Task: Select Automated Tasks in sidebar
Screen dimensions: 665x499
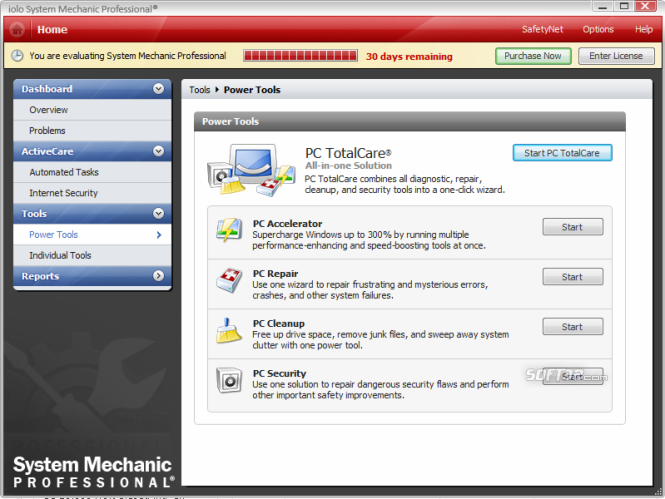Action: point(92,172)
